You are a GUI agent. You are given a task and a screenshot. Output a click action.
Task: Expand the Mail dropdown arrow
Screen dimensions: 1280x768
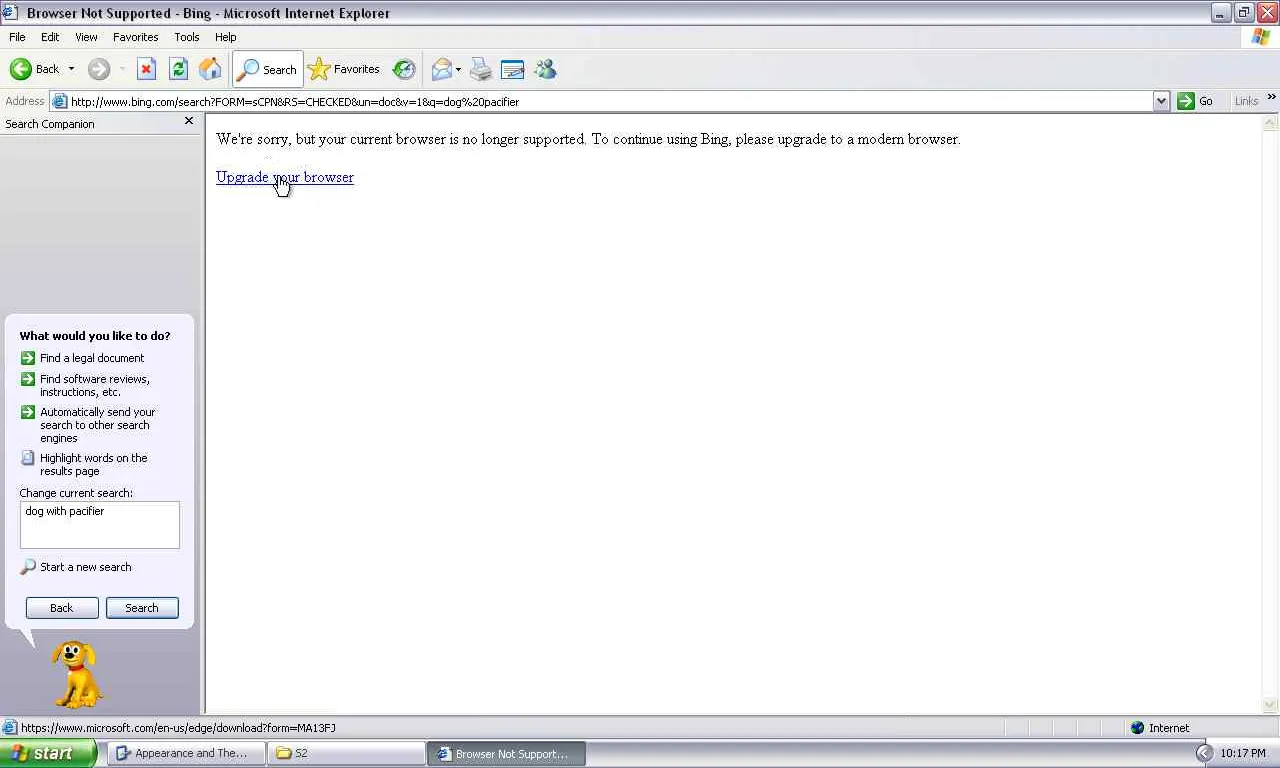[458, 69]
